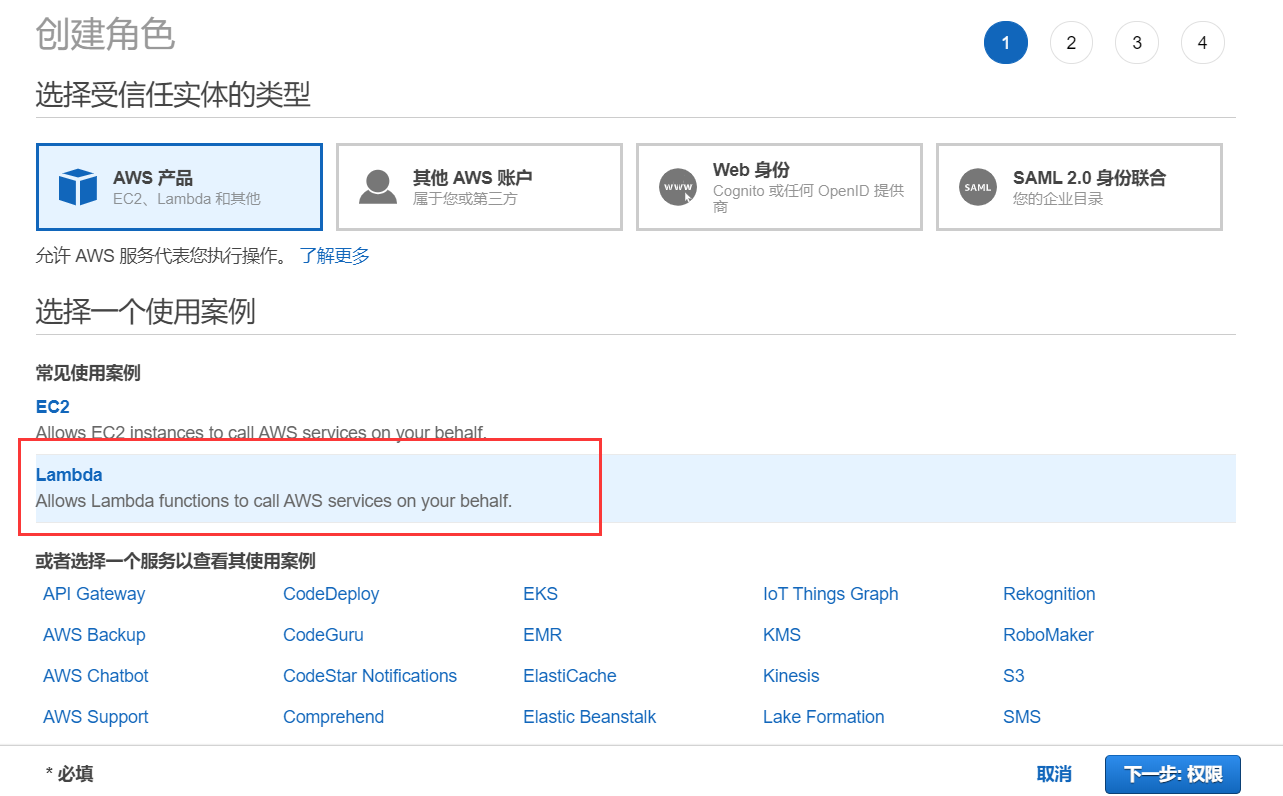Screen dimensions: 1283x796
Task: Click the 选择受信任实体的类型 heading
Action: coord(173,95)
